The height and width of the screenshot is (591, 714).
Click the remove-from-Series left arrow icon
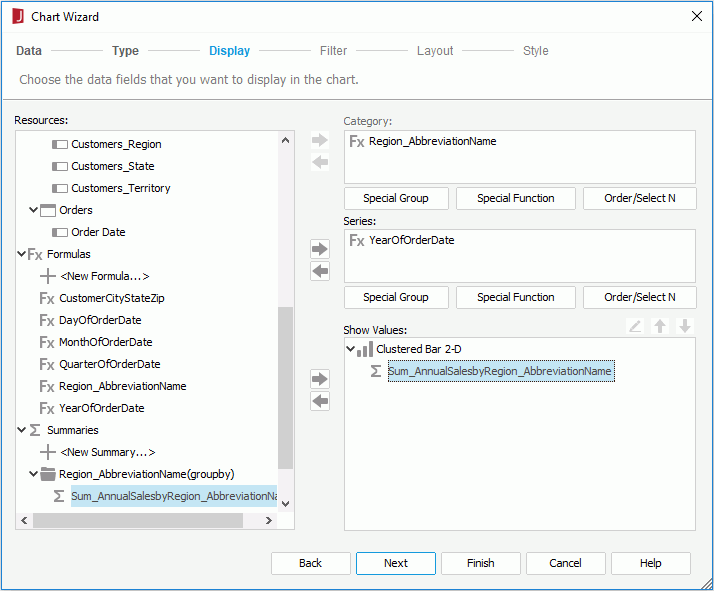click(320, 271)
